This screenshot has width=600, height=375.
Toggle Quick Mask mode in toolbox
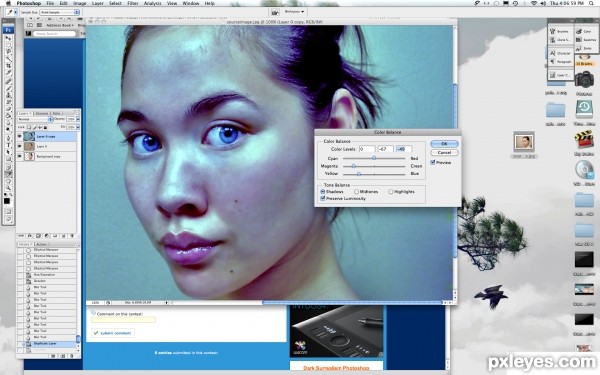[8, 211]
